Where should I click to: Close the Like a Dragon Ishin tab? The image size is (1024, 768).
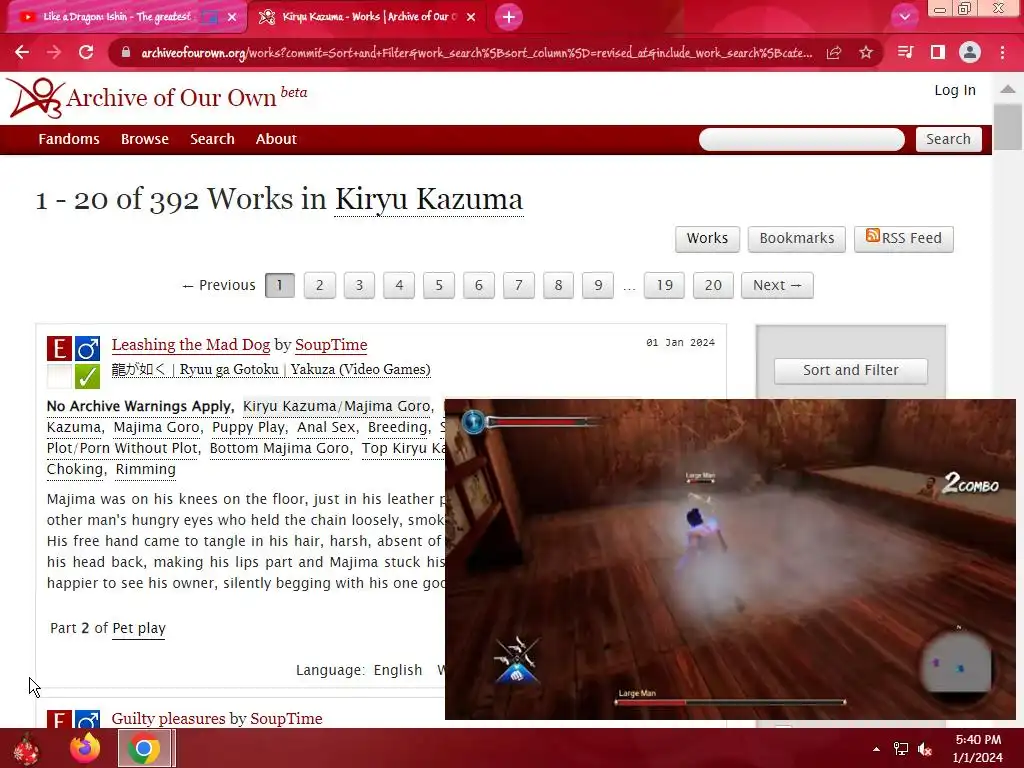coord(232,17)
